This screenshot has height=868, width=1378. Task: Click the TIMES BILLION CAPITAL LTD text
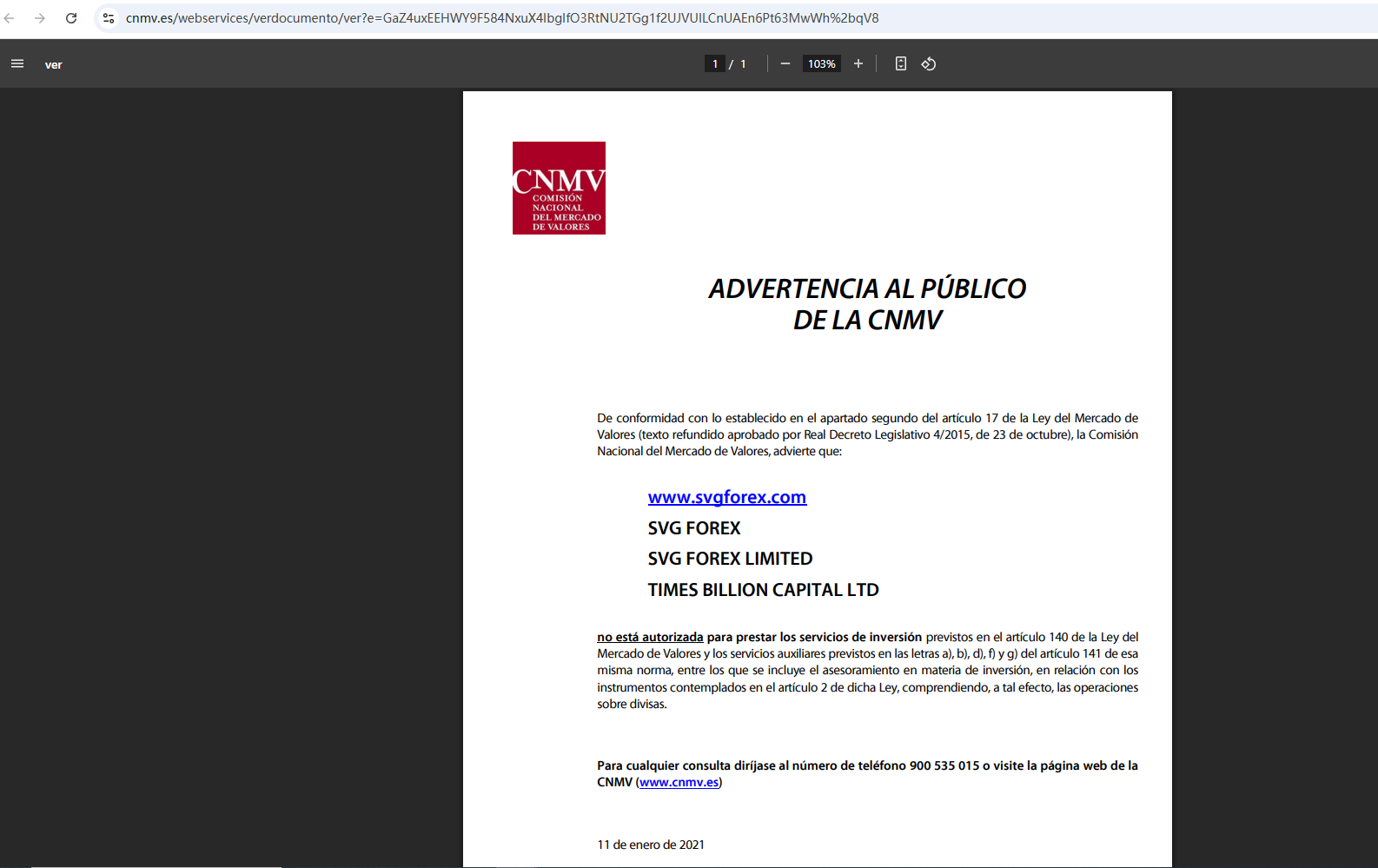click(763, 590)
